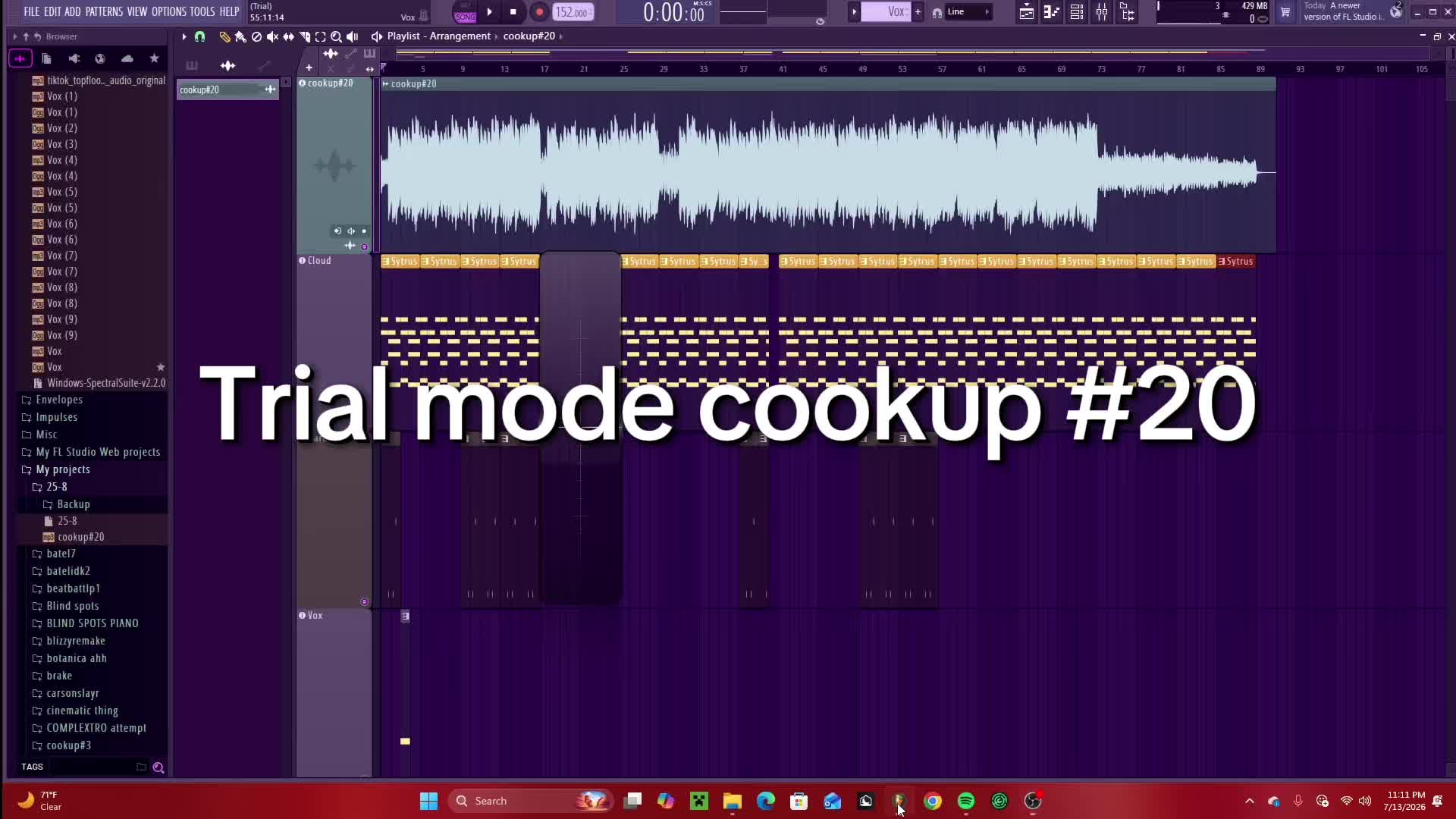Open the Mixer view button
Image resolution: width=1456 pixels, height=819 pixels.
click(x=1101, y=12)
